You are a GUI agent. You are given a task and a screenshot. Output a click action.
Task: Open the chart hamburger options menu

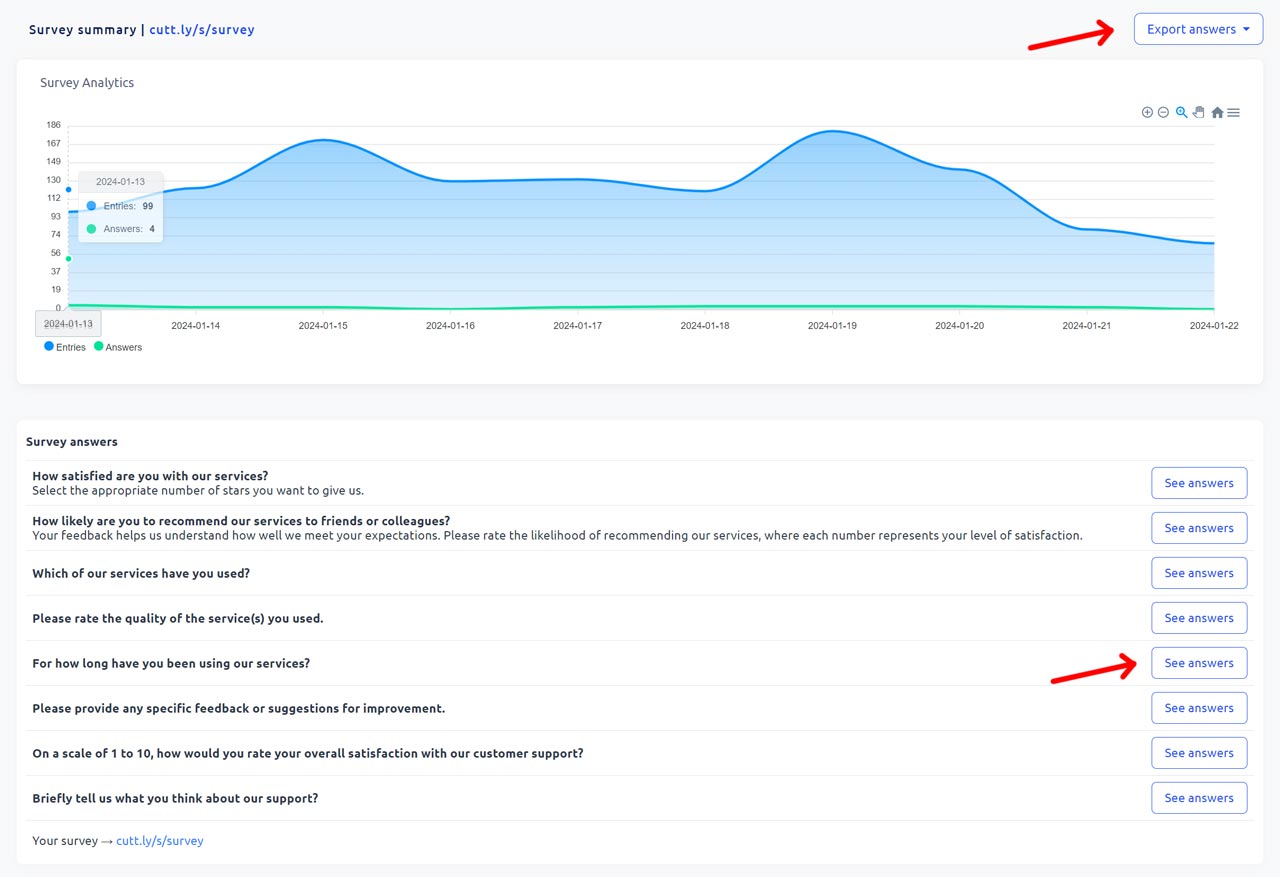coord(1233,112)
